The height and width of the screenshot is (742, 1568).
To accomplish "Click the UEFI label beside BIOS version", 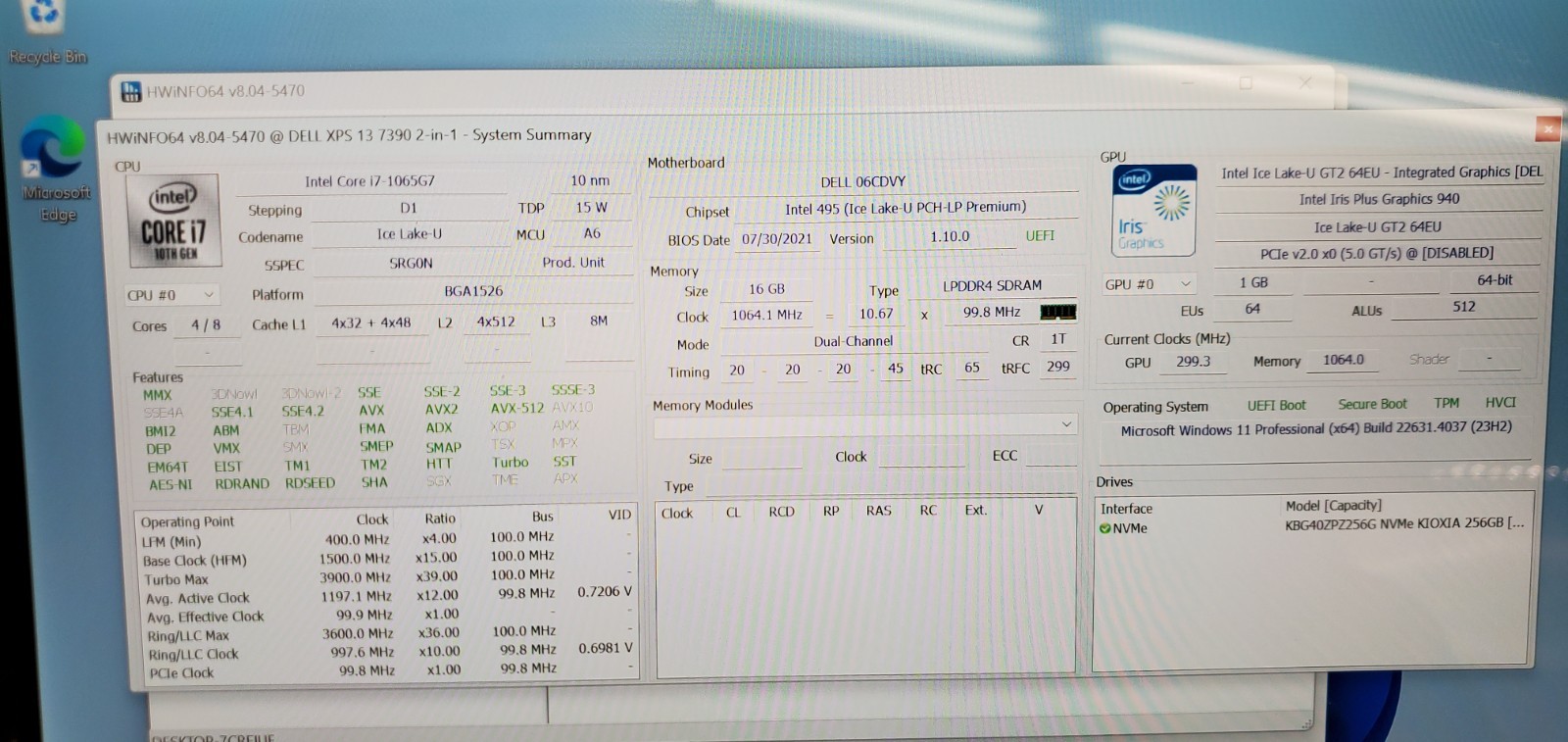I will point(1040,236).
